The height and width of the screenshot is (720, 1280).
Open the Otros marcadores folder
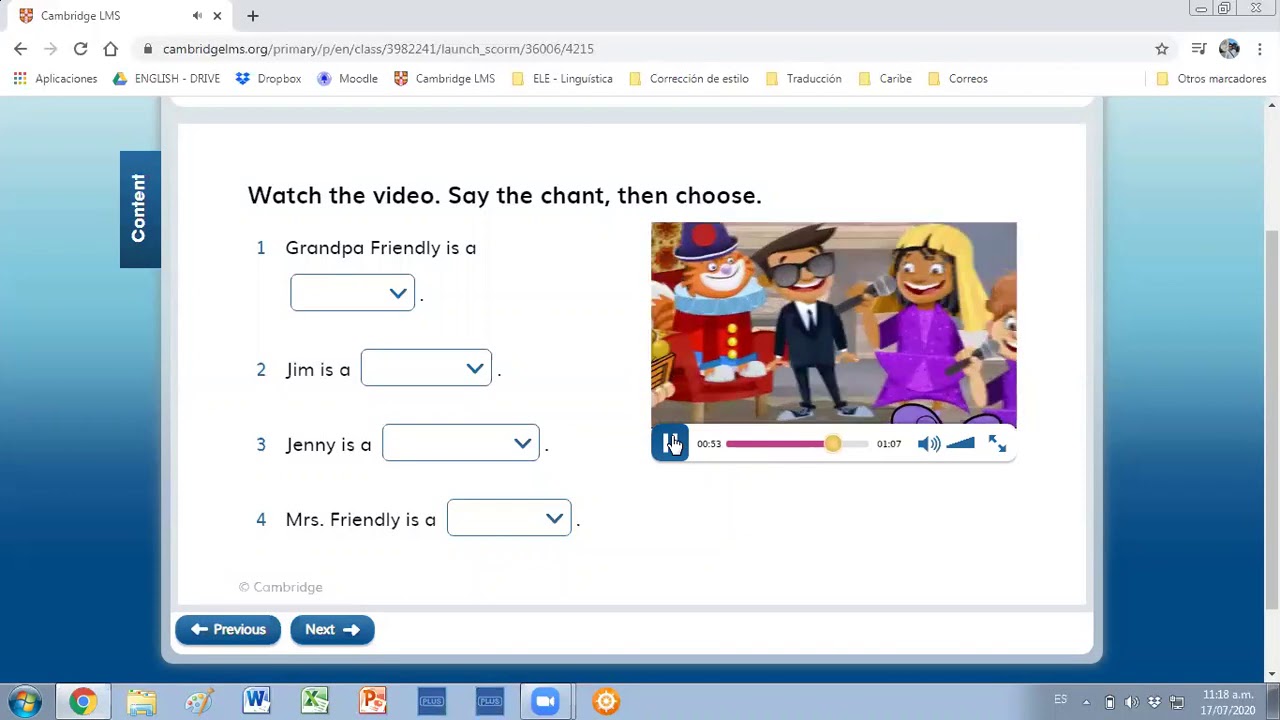tap(1210, 78)
